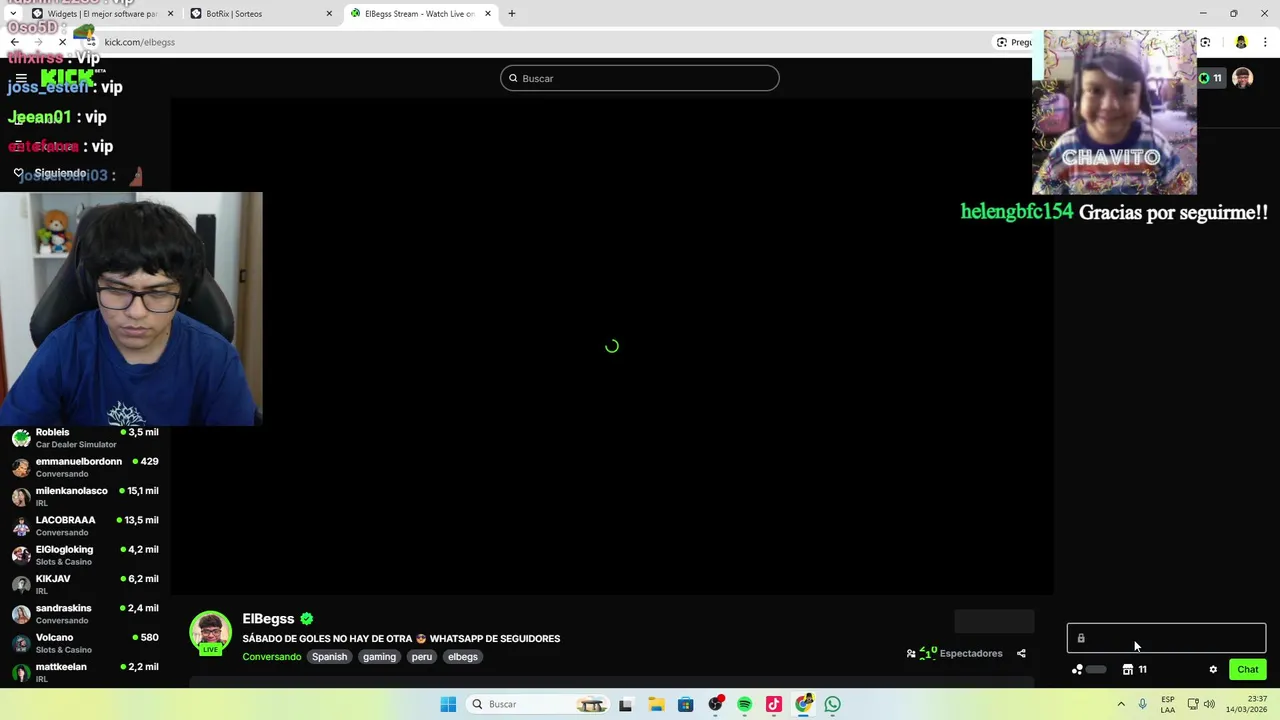Viewport: 1280px width, 720px height.
Task: Click the verified badge next to ElBegss
Action: (307, 619)
